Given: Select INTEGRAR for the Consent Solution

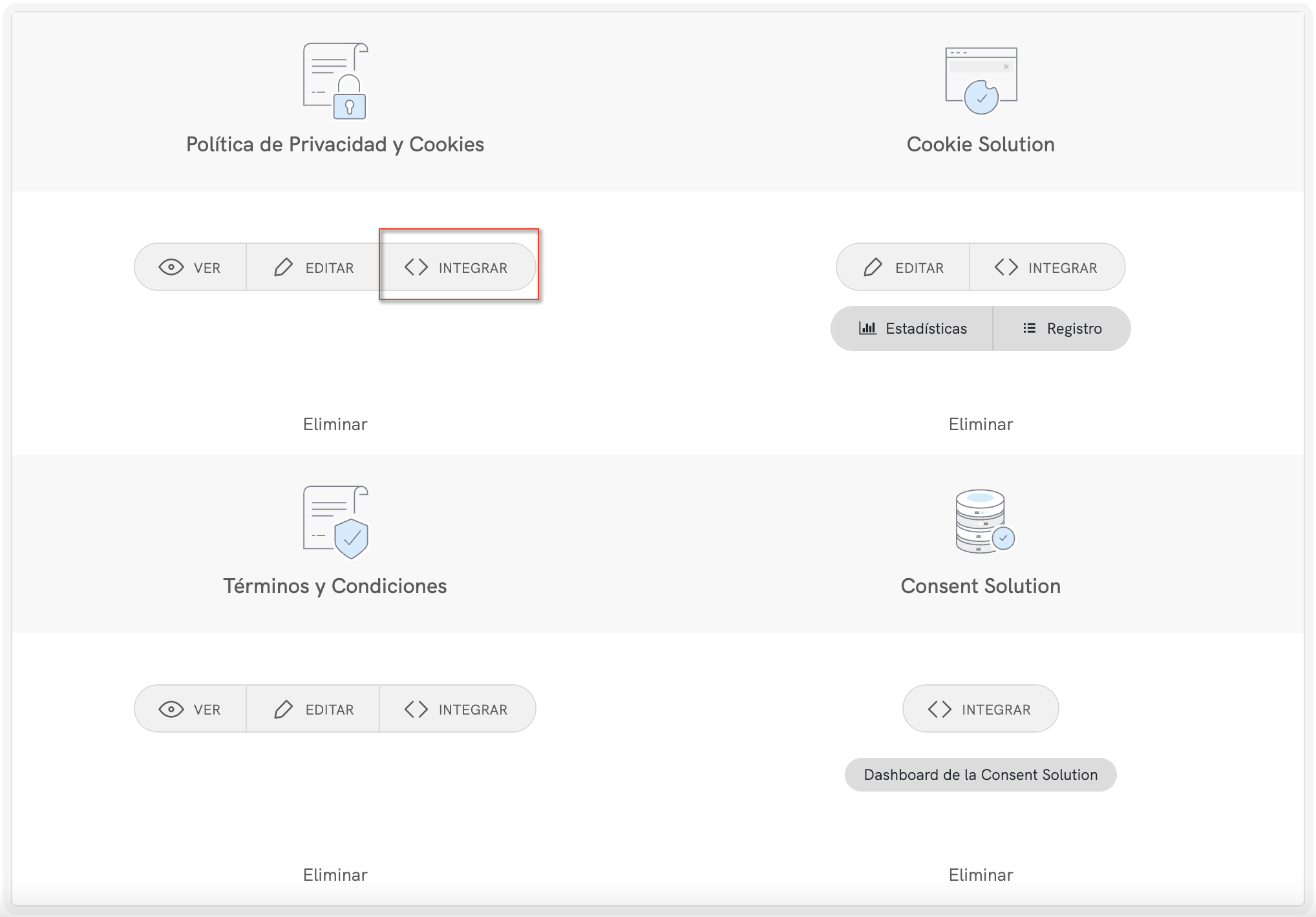Looking at the screenshot, I should point(980,709).
